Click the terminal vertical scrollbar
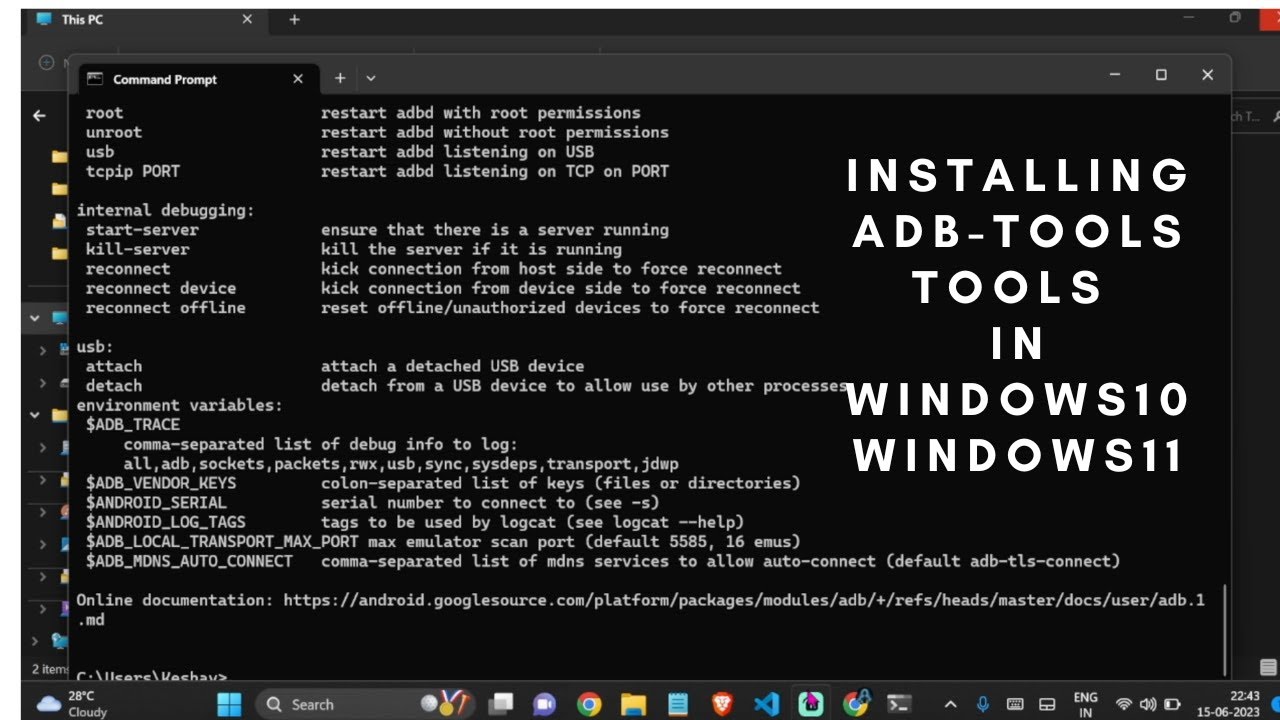 pos(1225,630)
